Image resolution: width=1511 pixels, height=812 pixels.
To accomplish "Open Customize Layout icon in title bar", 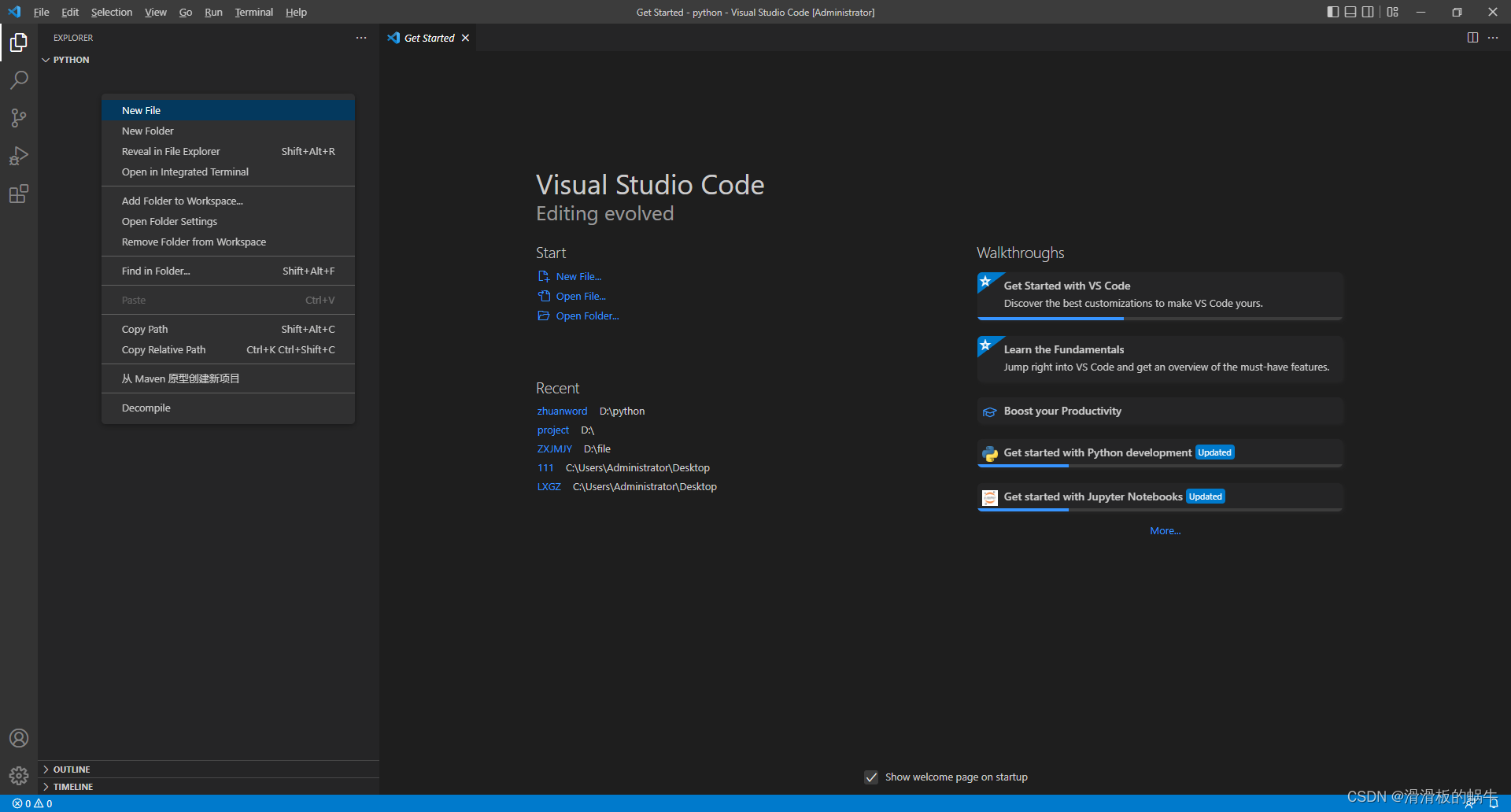I will coord(1393,12).
